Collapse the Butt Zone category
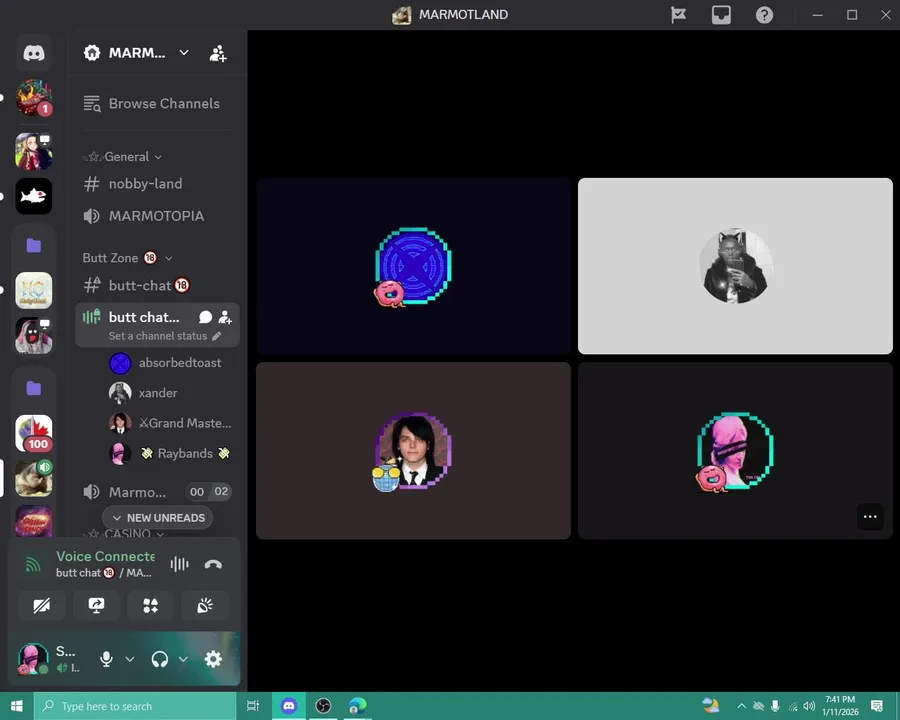Screen dimensions: 900x720 pos(127,258)
